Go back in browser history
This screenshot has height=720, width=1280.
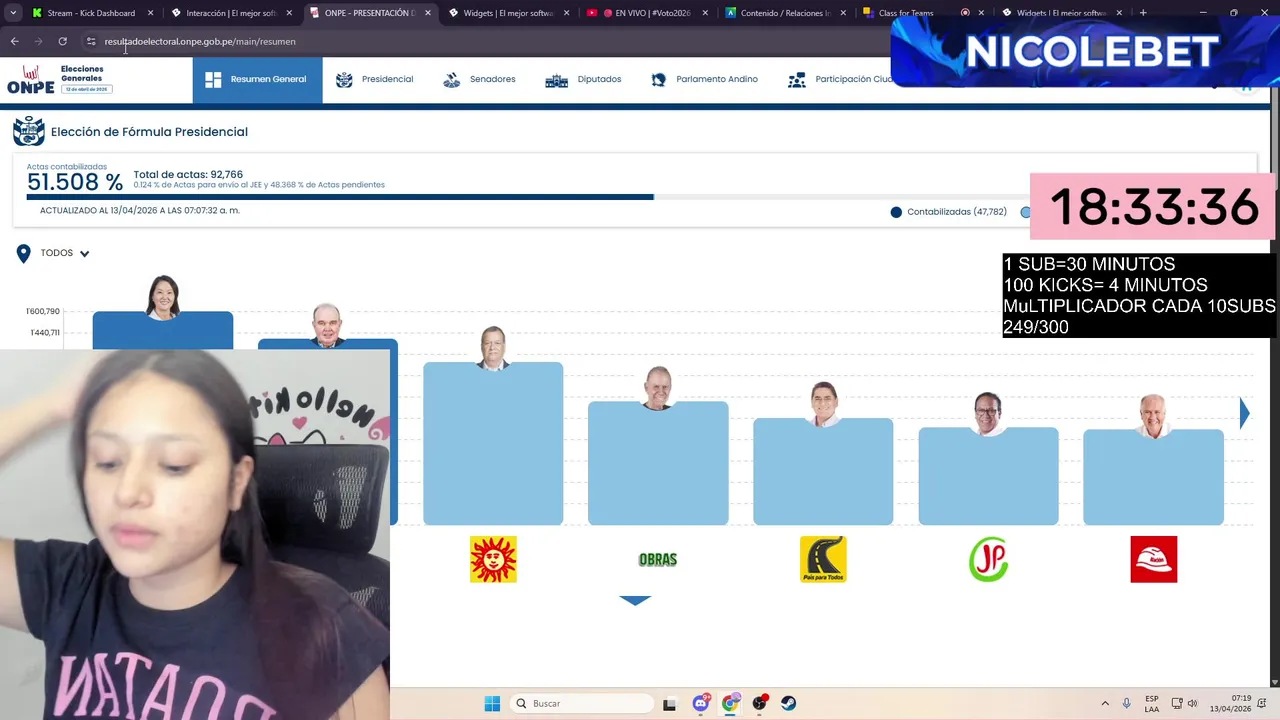[x=15, y=41]
